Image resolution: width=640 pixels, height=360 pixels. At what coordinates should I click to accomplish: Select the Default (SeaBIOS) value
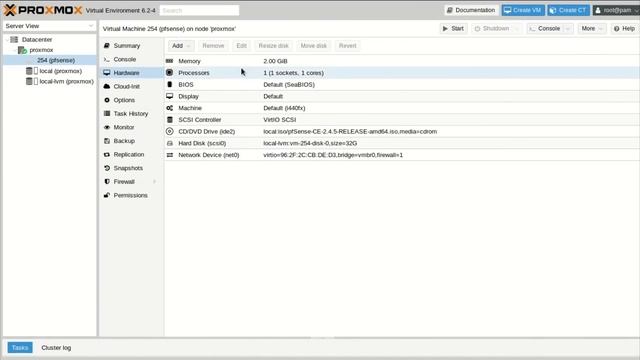[x=289, y=84]
